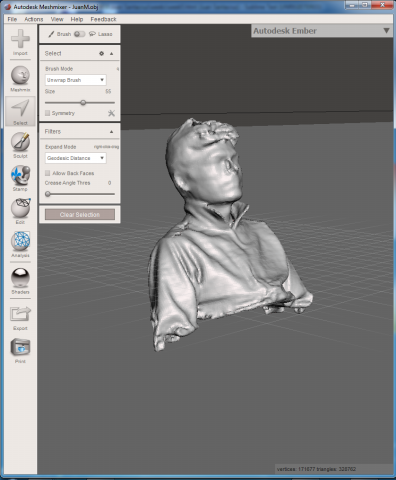Click the Crease Angle Thres slider

(x=80, y=194)
